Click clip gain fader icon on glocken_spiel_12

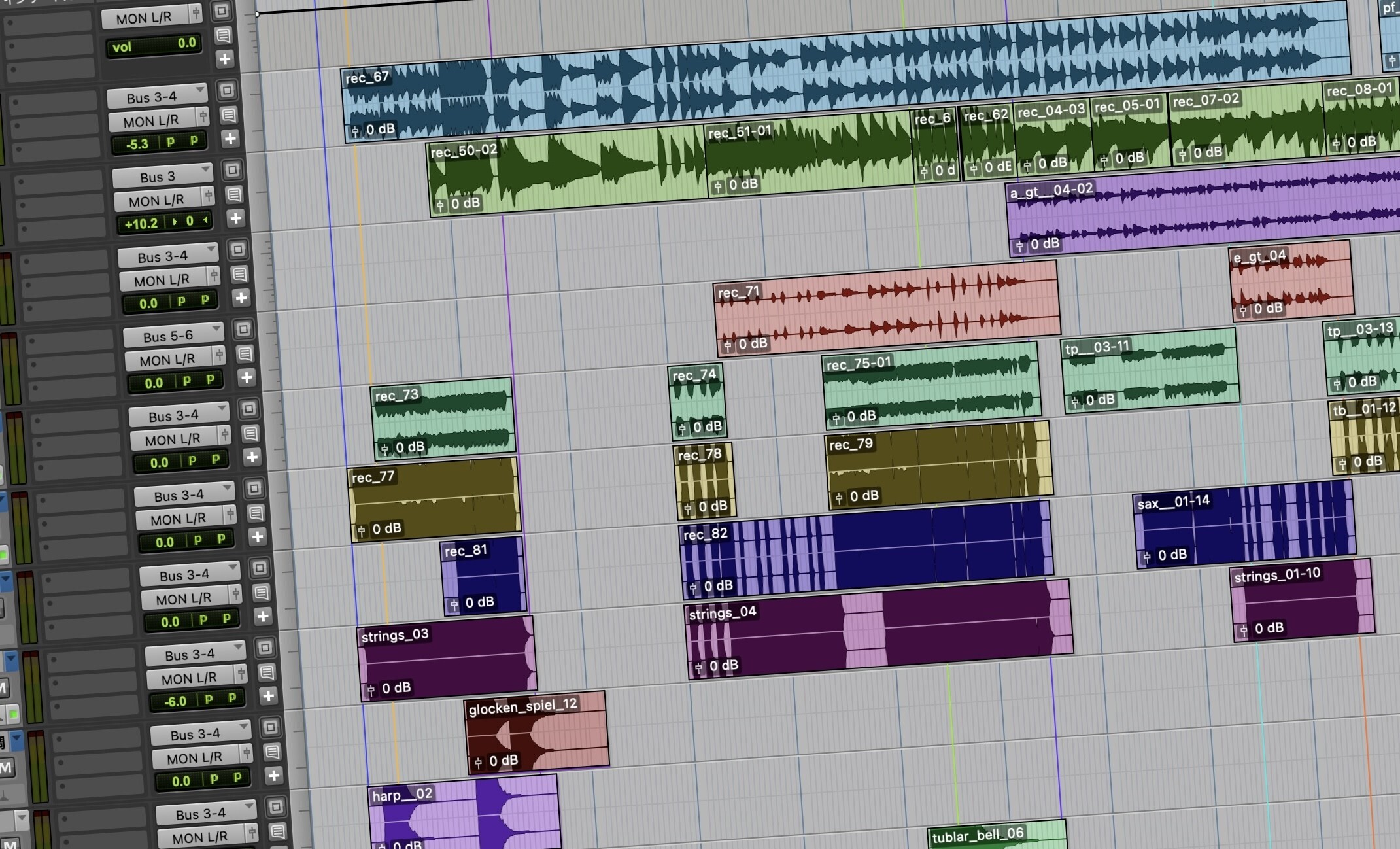(x=478, y=763)
